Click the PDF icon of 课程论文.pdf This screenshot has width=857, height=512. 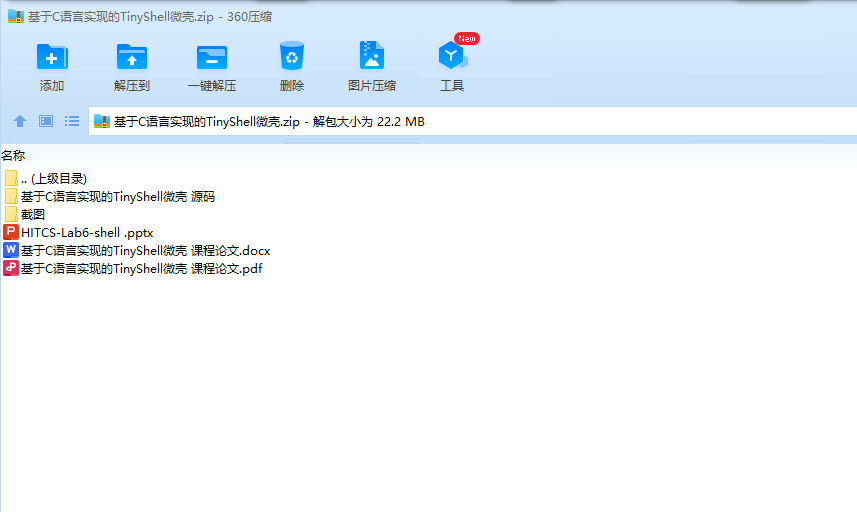point(10,268)
